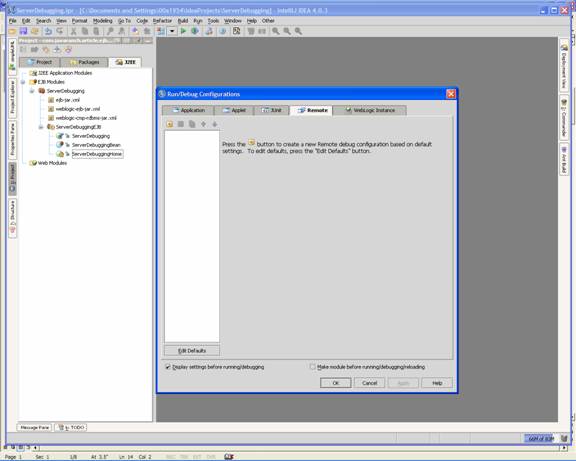Click the move configuration up arrow
The height and width of the screenshot is (461, 576).
pos(203,124)
